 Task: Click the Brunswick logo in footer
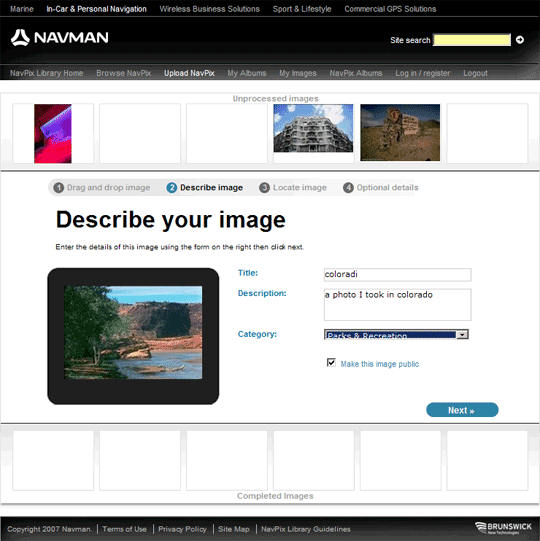pyautogui.click(x=503, y=528)
